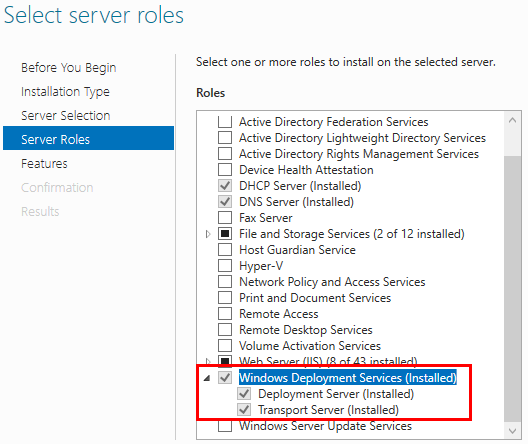Select Deployment Server (Installed) row text
Image resolution: width=528 pixels, height=444 pixels.
(336, 394)
